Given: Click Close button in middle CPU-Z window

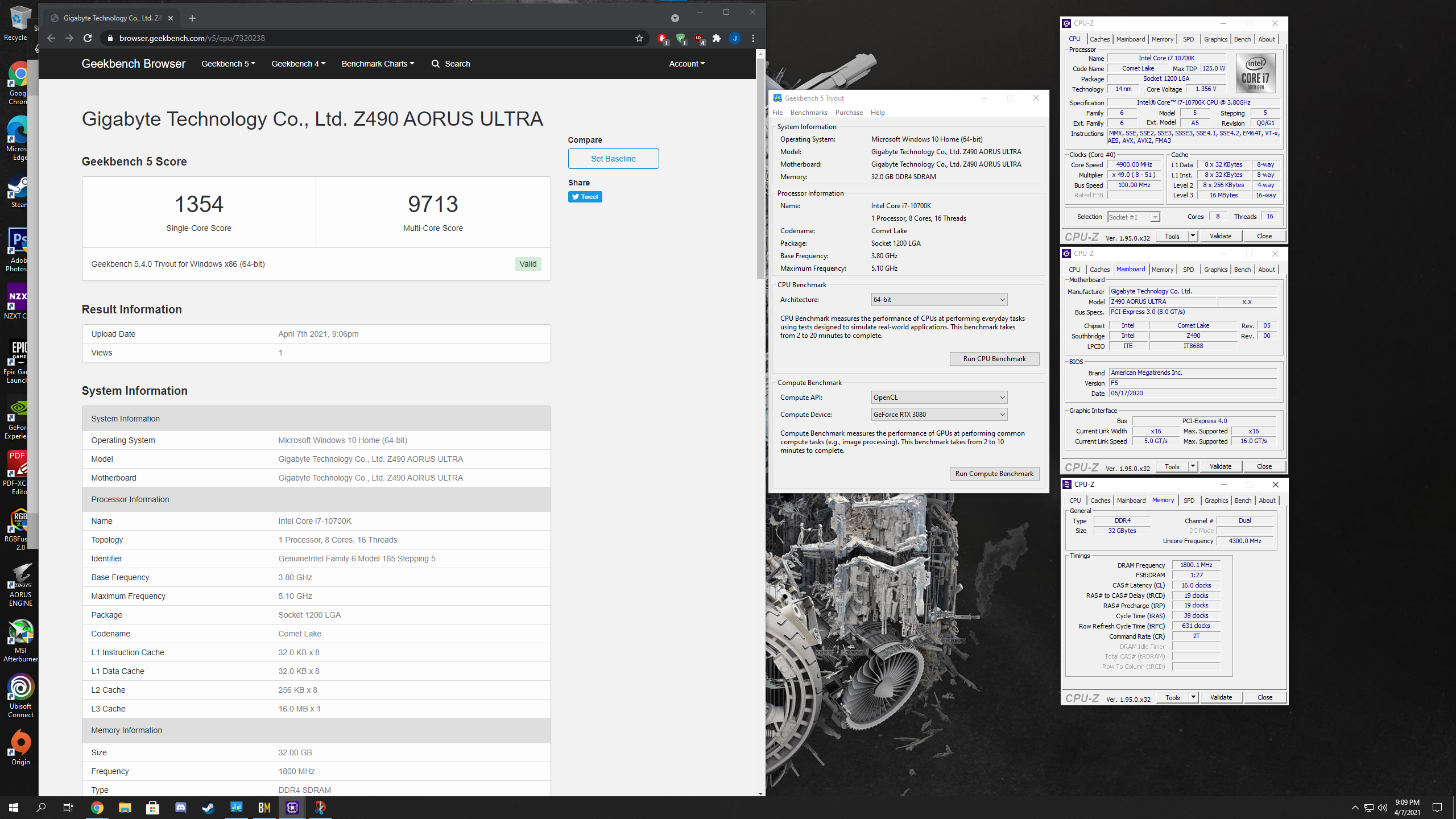Looking at the screenshot, I should click(1264, 466).
